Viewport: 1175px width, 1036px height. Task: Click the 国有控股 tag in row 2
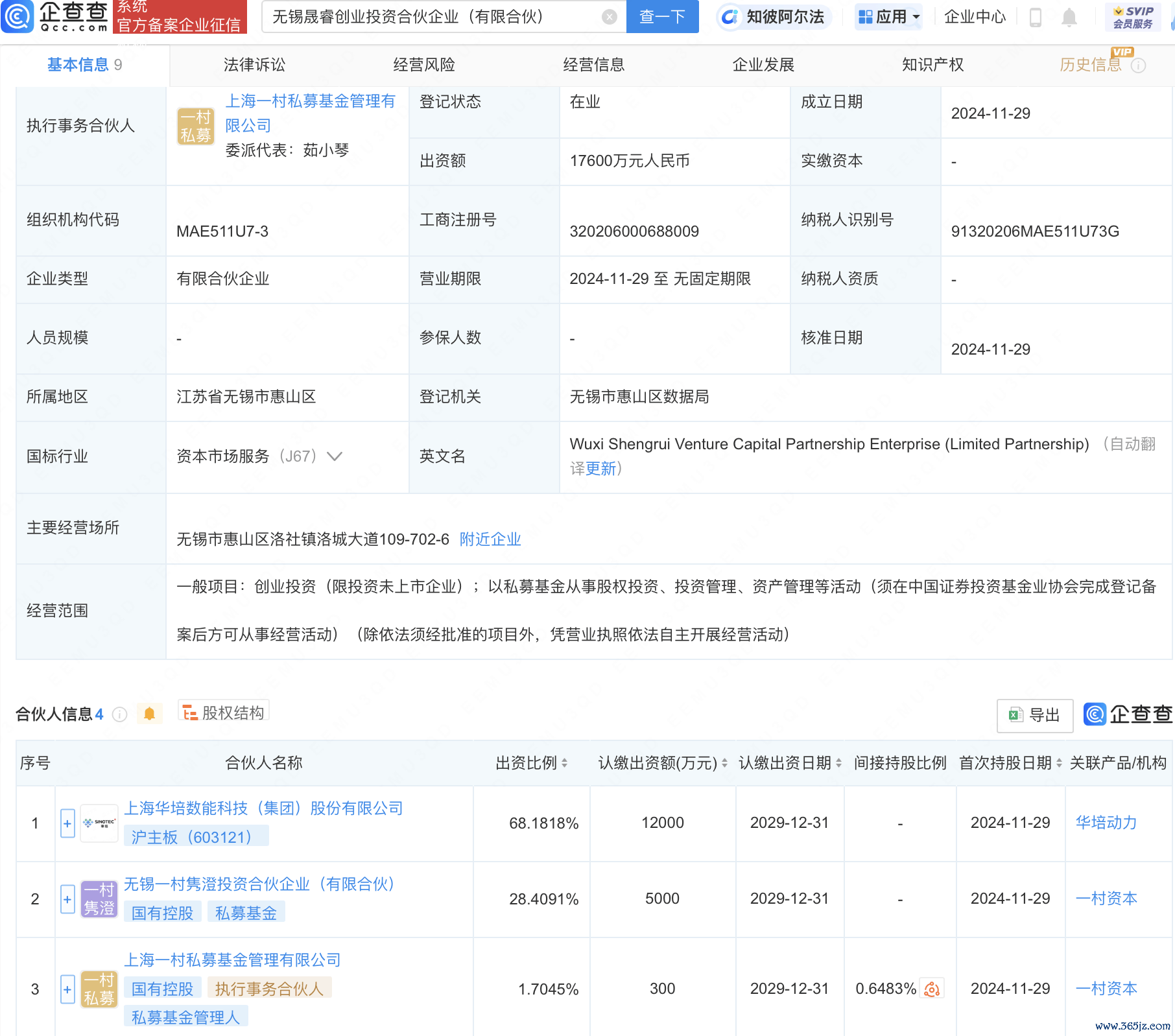tap(162, 913)
